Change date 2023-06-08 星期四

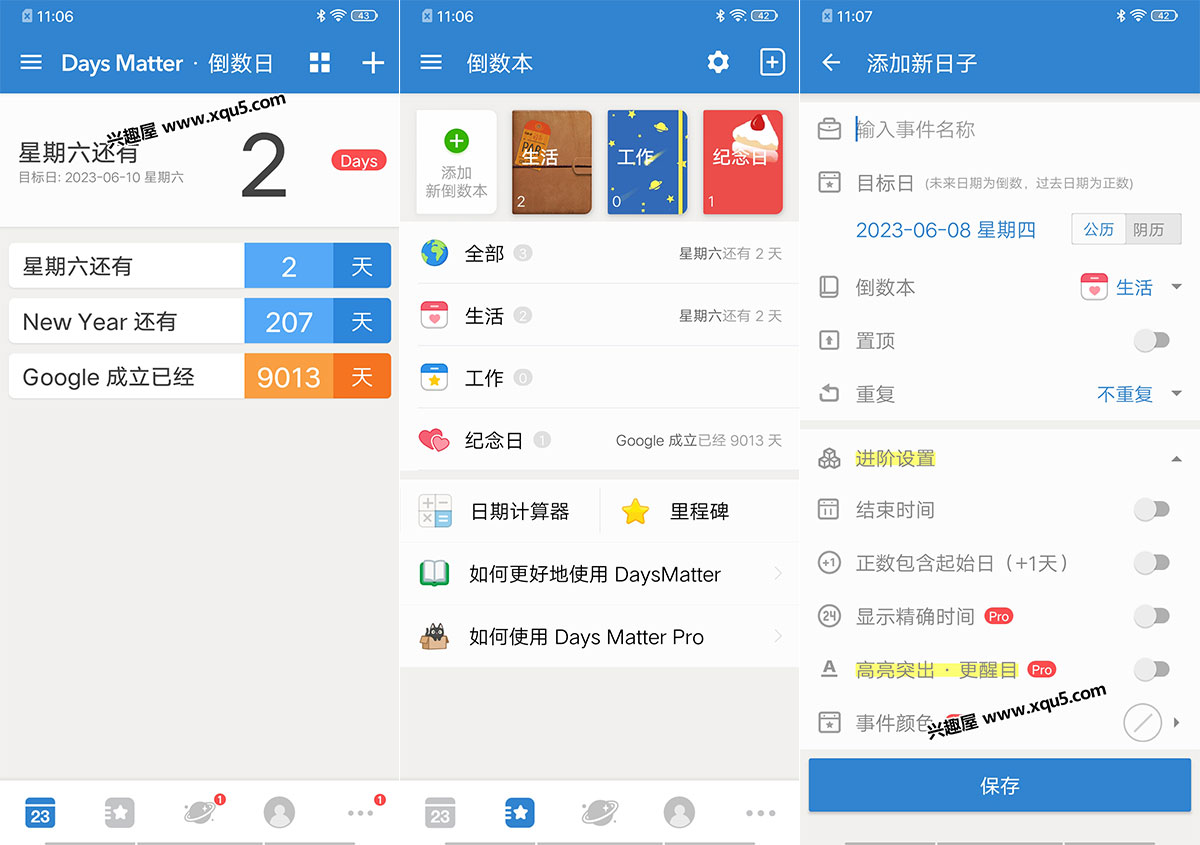tap(945, 230)
